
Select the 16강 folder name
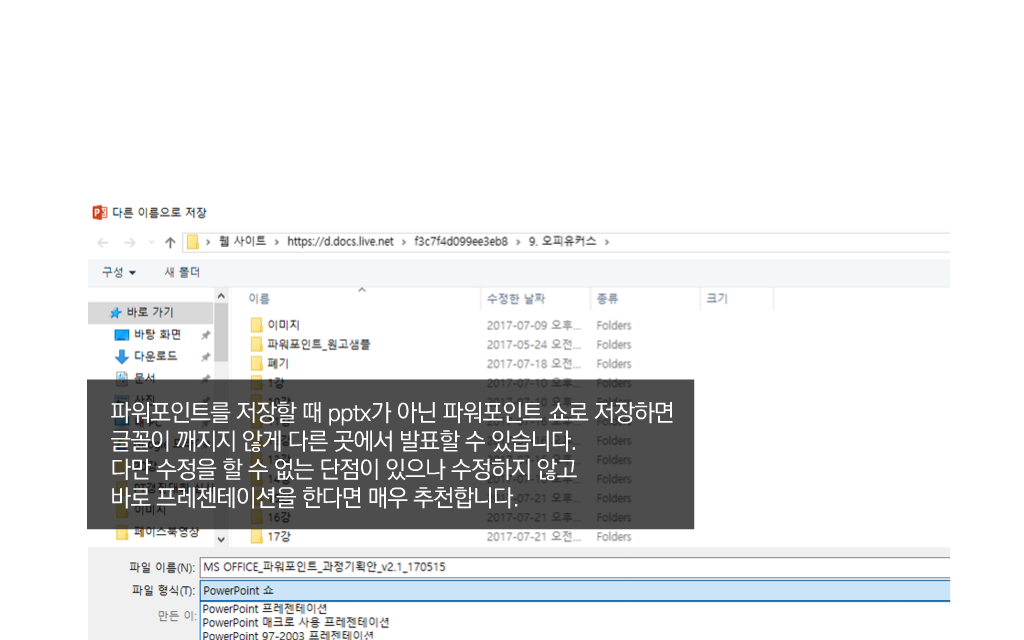coord(279,518)
